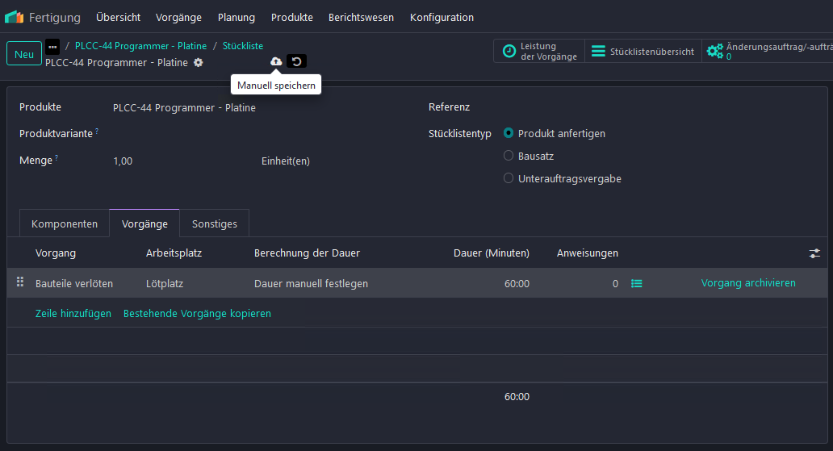Click Bestehende Vorgänge kopieren link
The height and width of the screenshot is (451, 833).
197,313
